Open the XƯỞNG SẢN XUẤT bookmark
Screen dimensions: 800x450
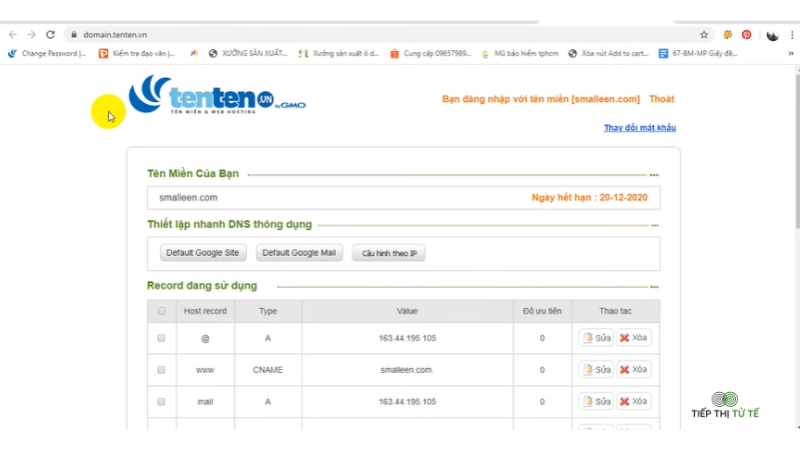pyautogui.click(x=248, y=54)
